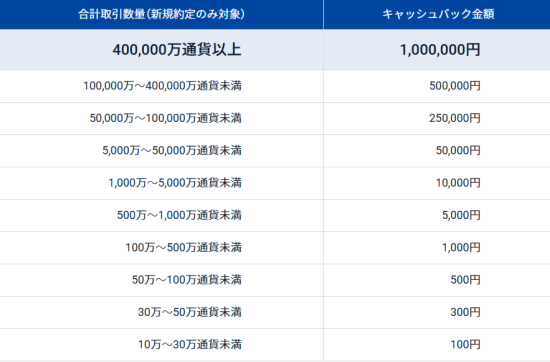Click the 250,000円 amount cell
This screenshot has height=362, width=550.
(x=437, y=118)
